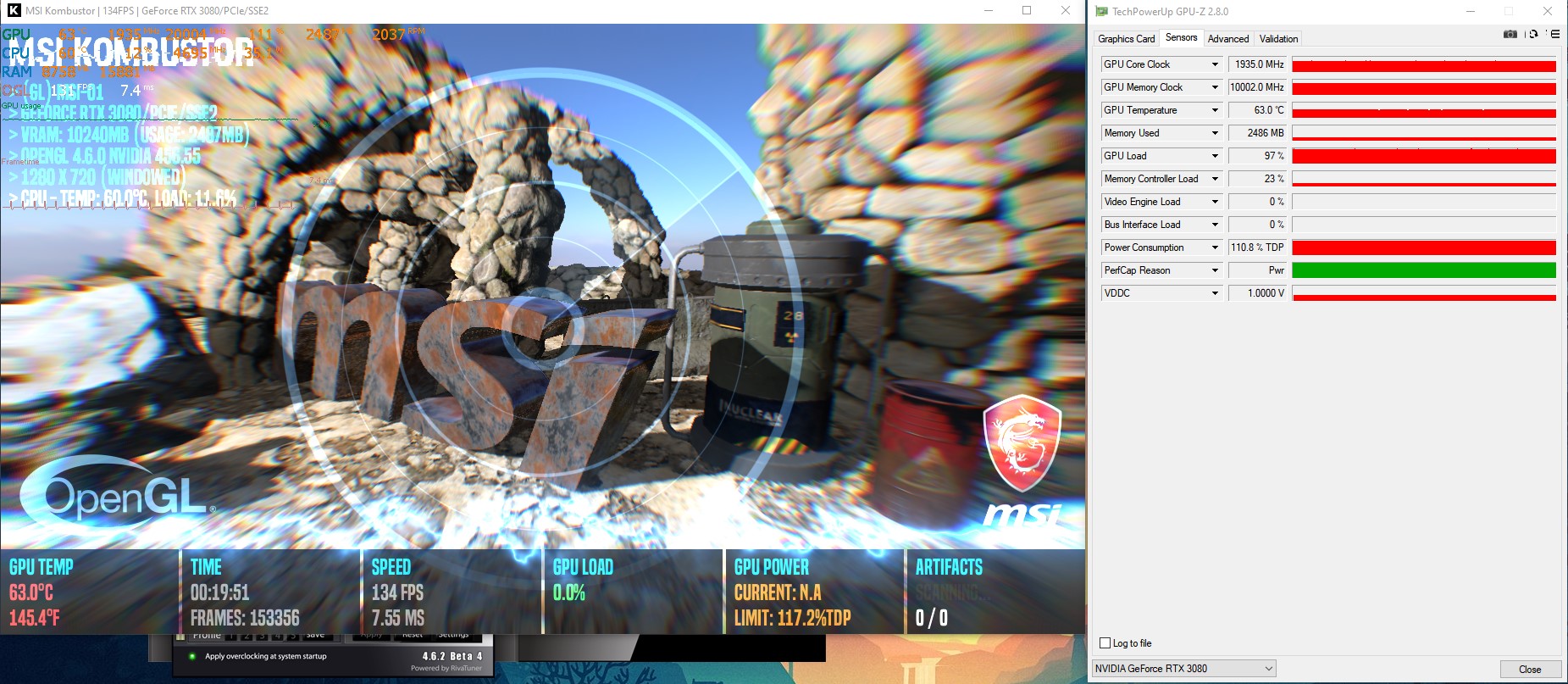Toggle Apply overclocking at system startup
Image resolution: width=1568 pixels, height=684 pixels.
tap(192, 656)
